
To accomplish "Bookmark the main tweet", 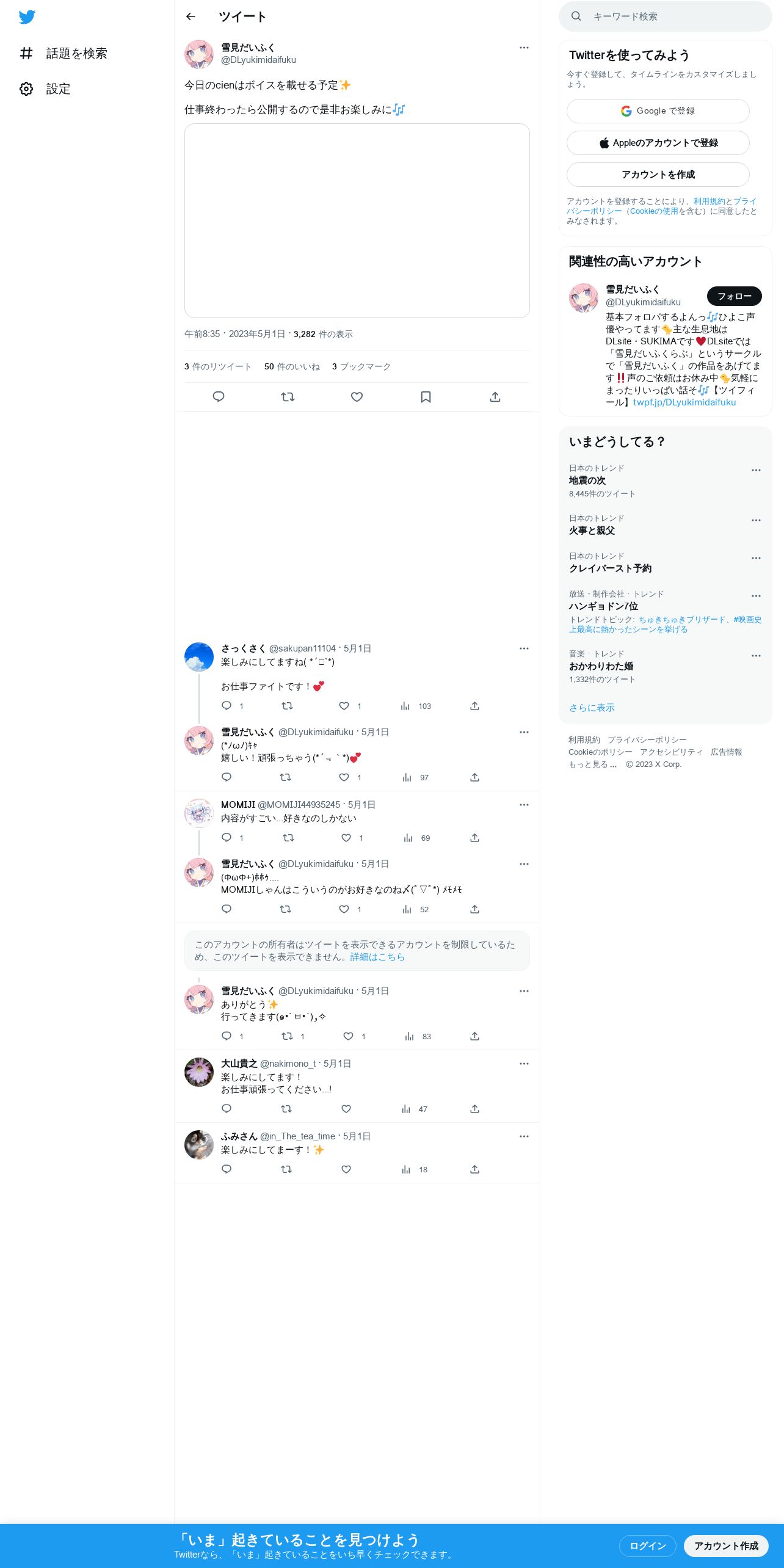I will point(426,397).
